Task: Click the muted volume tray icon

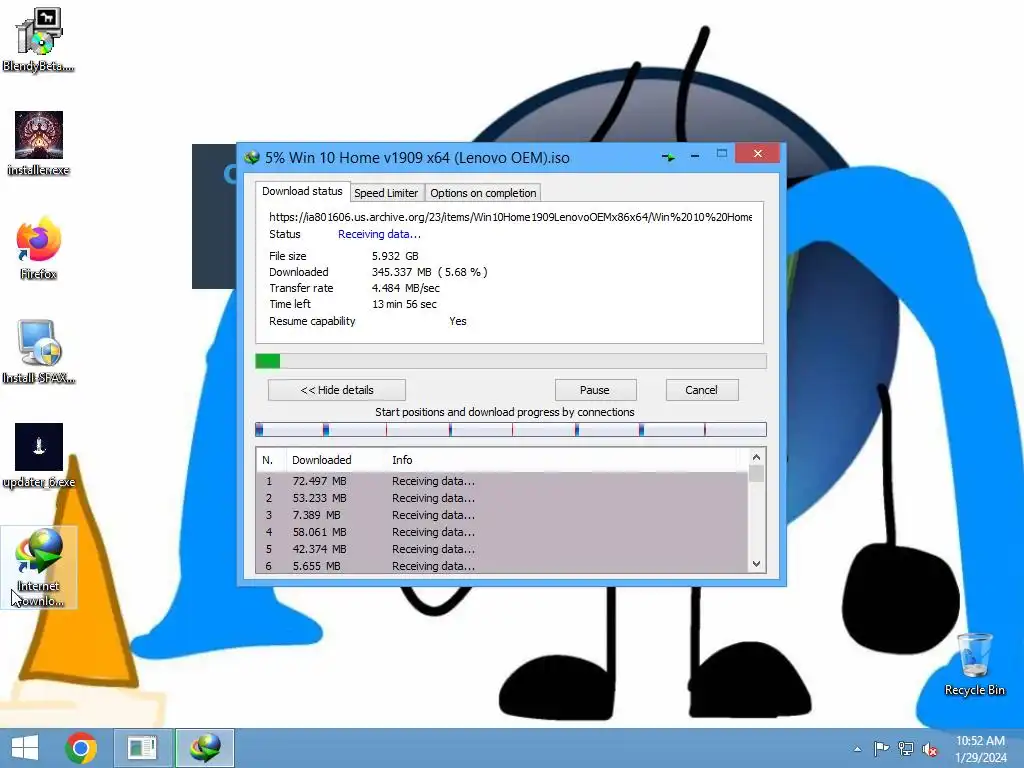Action: pyautogui.click(x=930, y=749)
